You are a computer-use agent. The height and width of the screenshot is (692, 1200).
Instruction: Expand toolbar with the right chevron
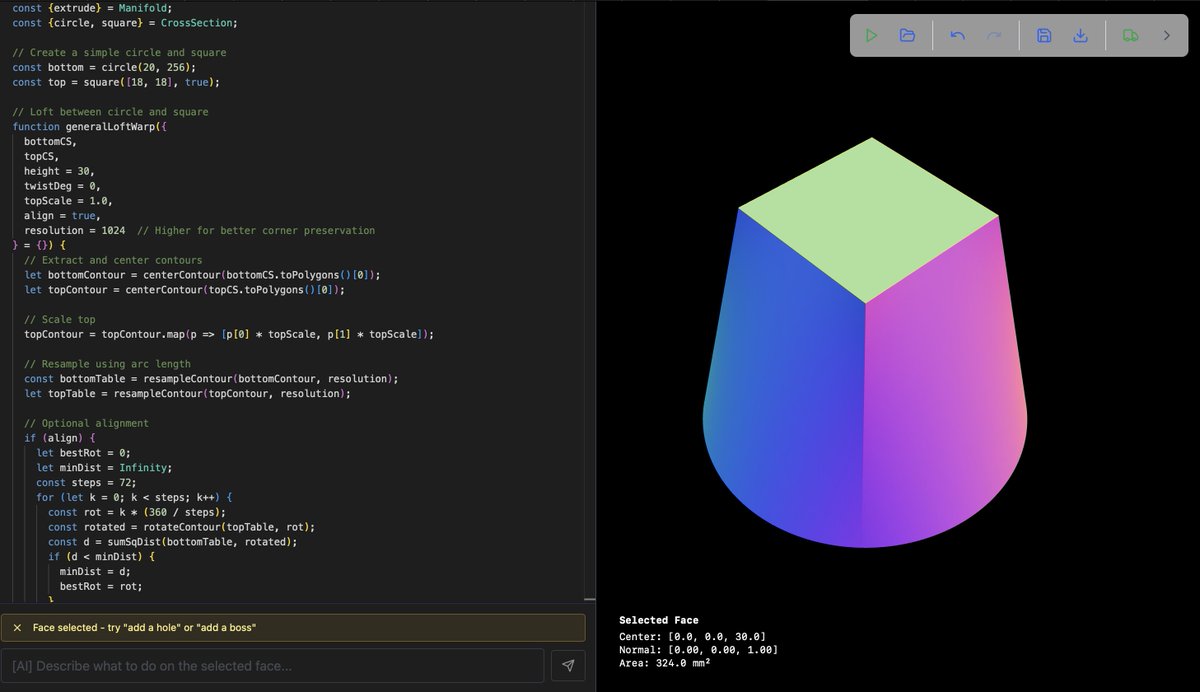[x=1166, y=36]
